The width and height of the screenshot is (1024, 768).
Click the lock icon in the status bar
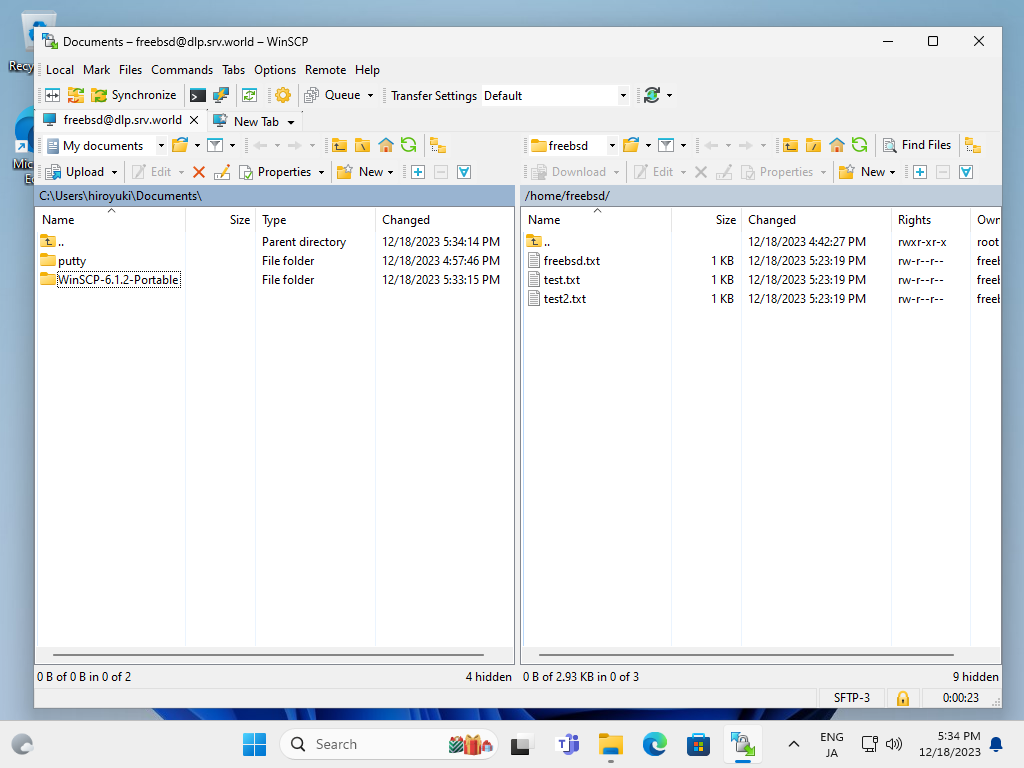[x=903, y=698]
